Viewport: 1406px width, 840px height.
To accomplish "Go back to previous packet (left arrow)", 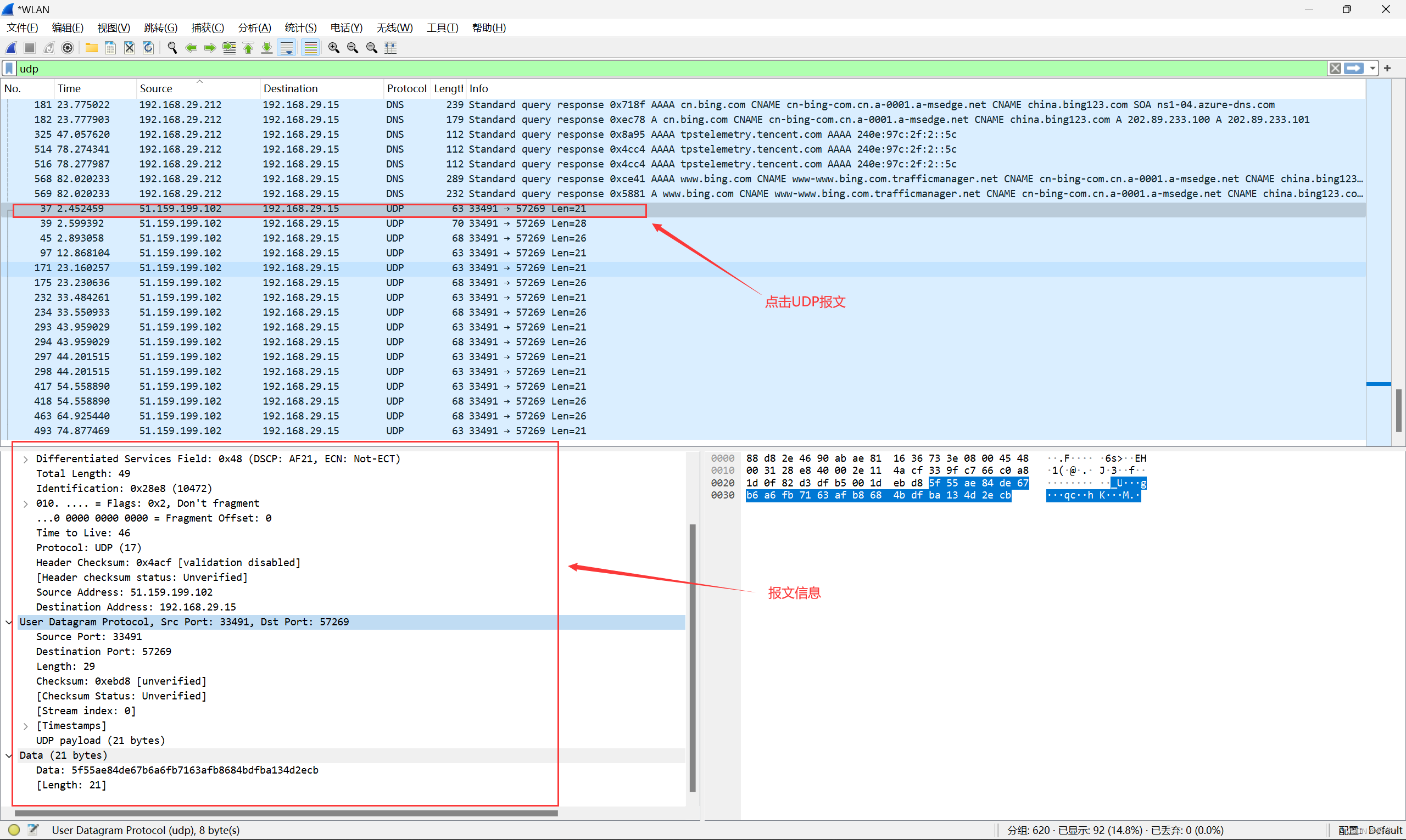I will pyautogui.click(x=191, y=48).
